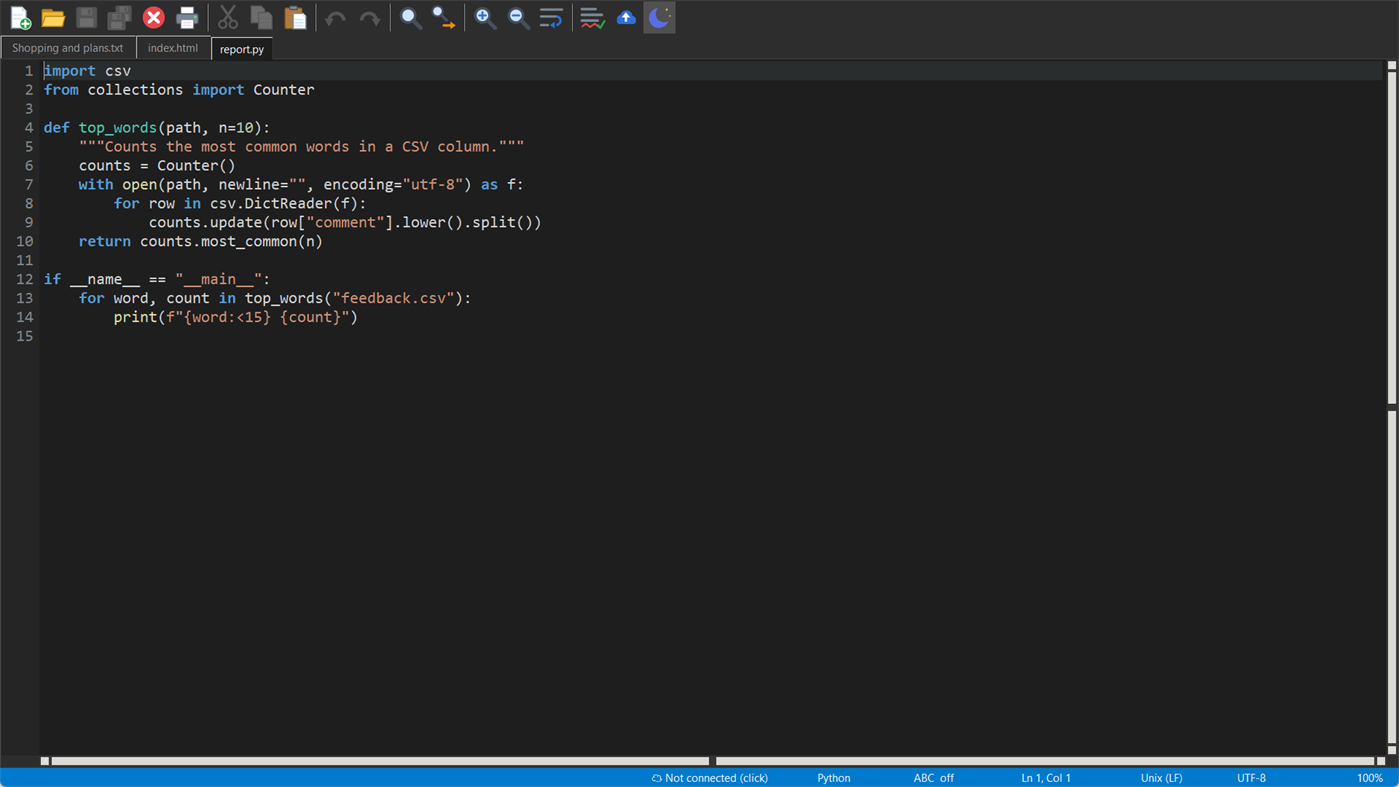Click line number 12 in the gutter
Image resolution: width=1399 pixels, height=787 pixels.
[24, 279]
